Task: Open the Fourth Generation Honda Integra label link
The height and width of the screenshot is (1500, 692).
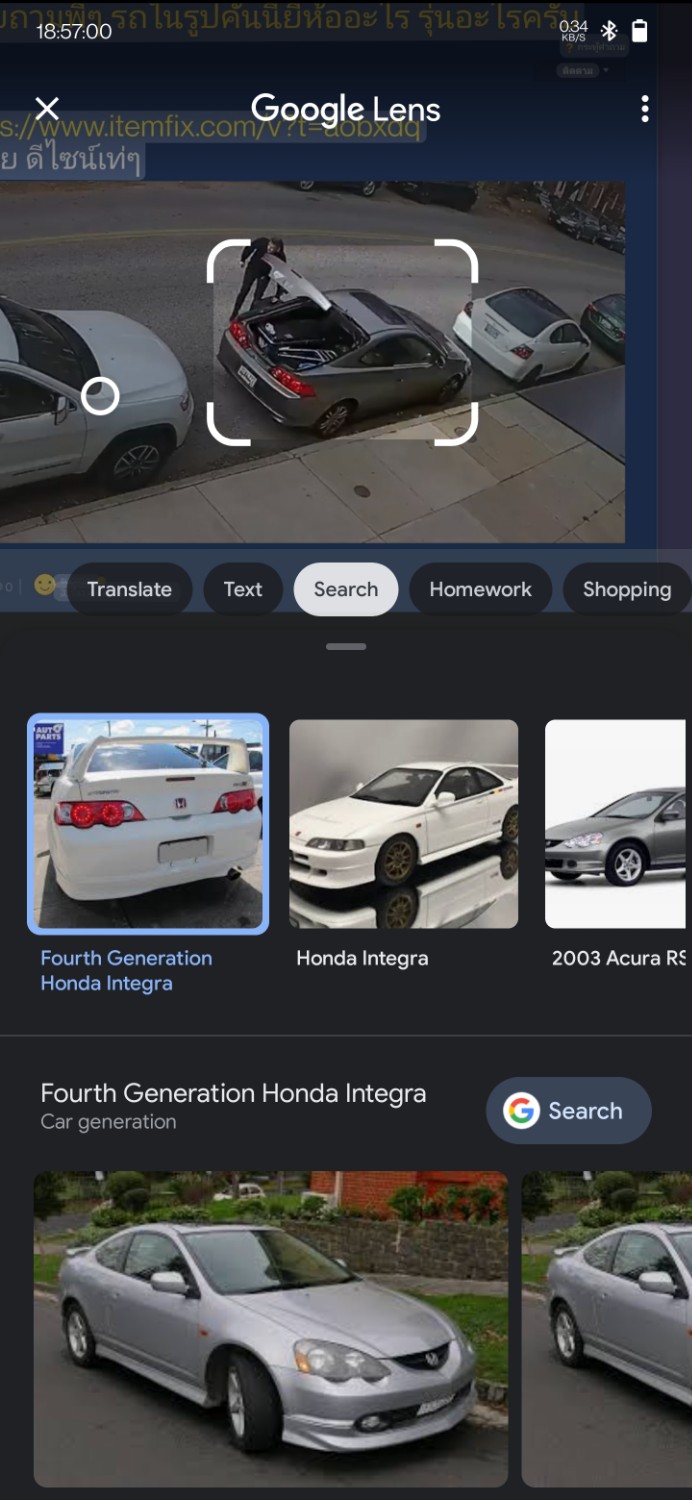Action: pos(126,970)
